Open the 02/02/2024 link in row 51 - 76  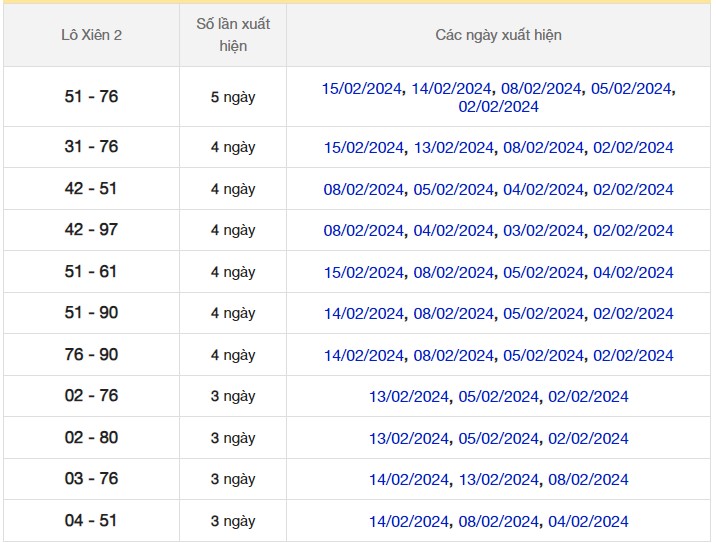point(498,107)
